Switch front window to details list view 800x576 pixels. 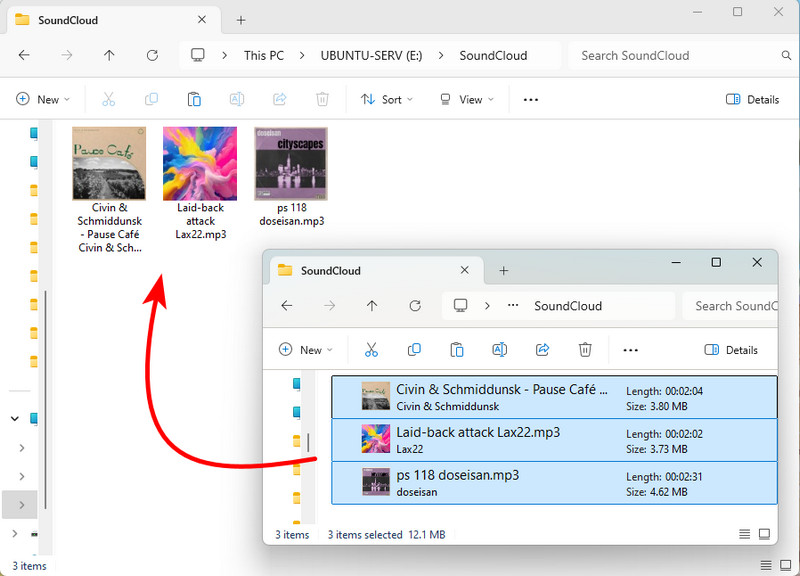744,534
